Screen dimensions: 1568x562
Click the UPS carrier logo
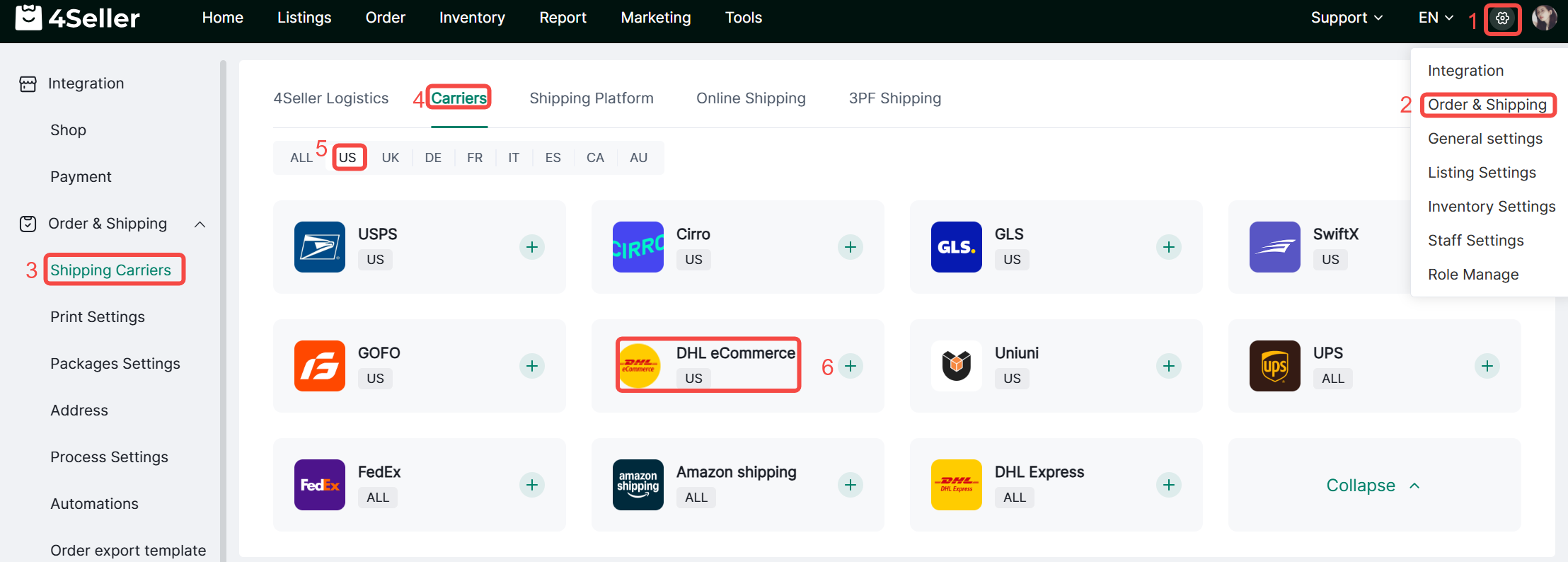[1274, 366]
